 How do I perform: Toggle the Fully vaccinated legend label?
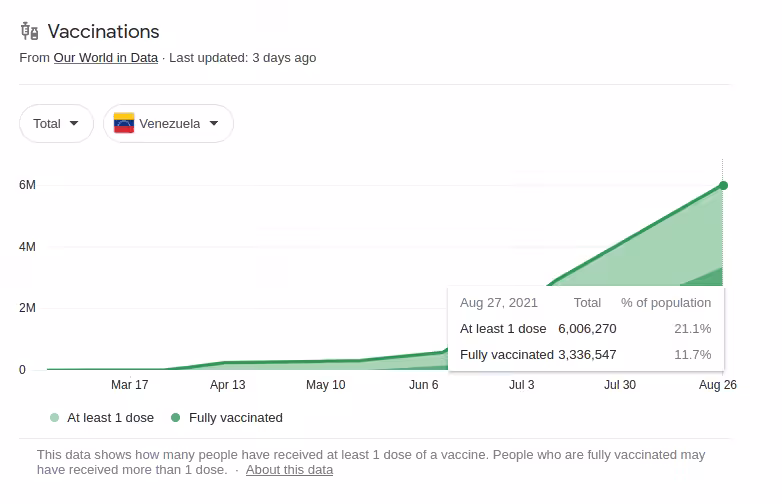tap(235, 418)
